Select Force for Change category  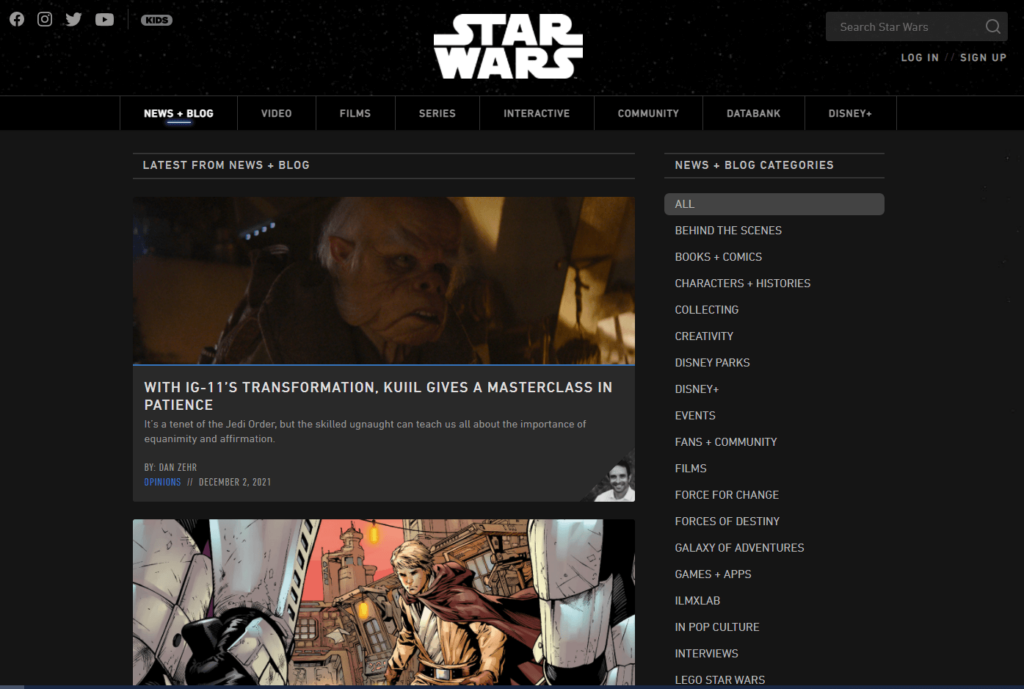[x=726, y=495]
